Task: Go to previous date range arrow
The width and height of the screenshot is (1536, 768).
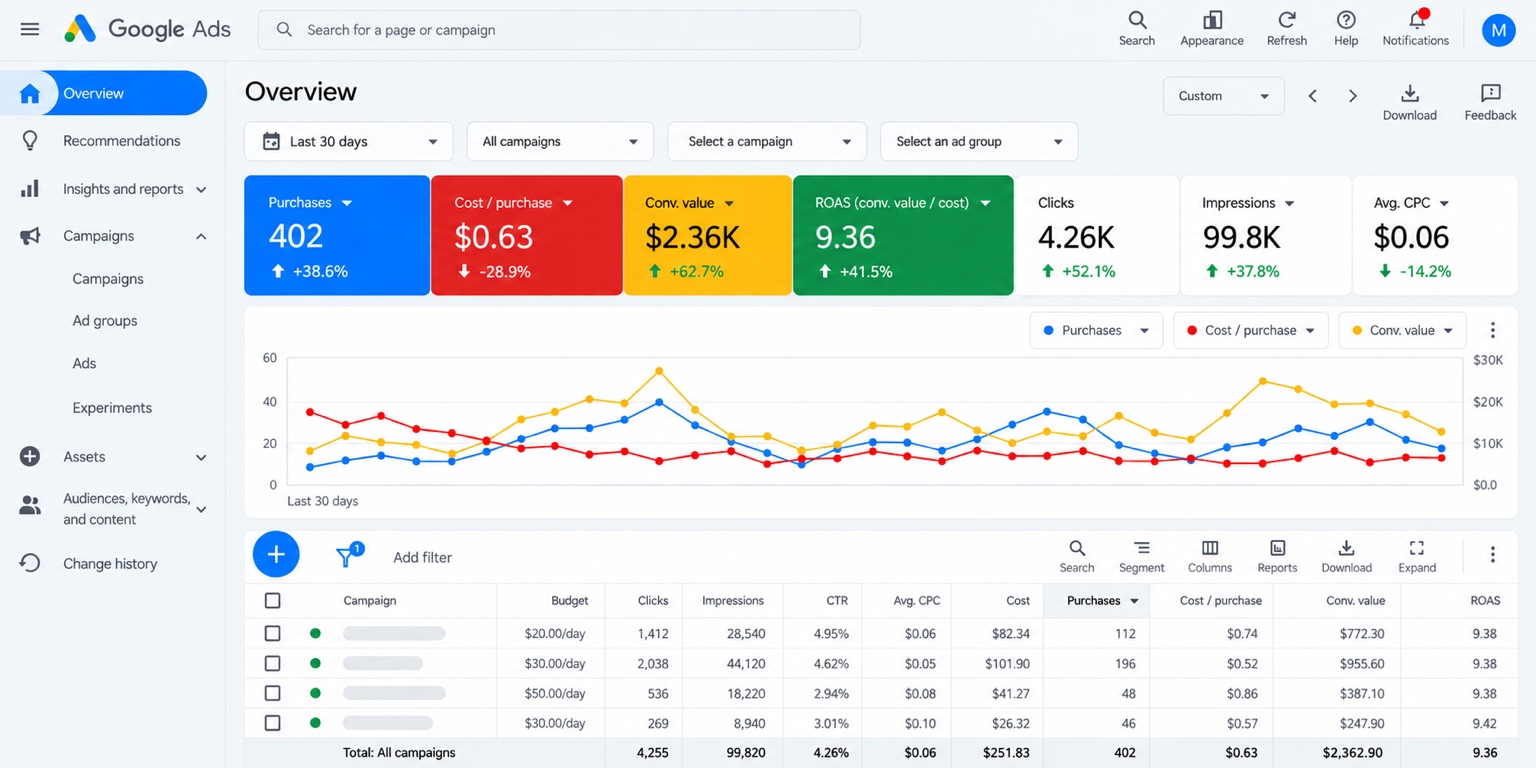Action: tap(1312, 96)
